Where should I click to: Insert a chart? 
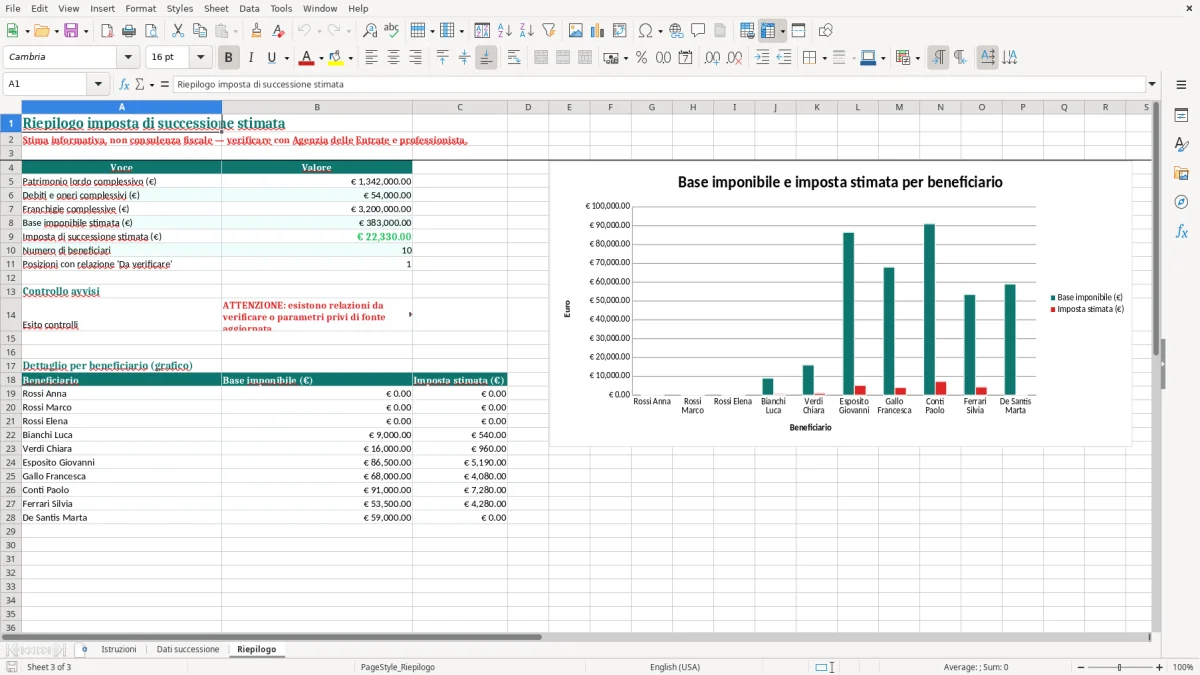[x=598, y=31]
